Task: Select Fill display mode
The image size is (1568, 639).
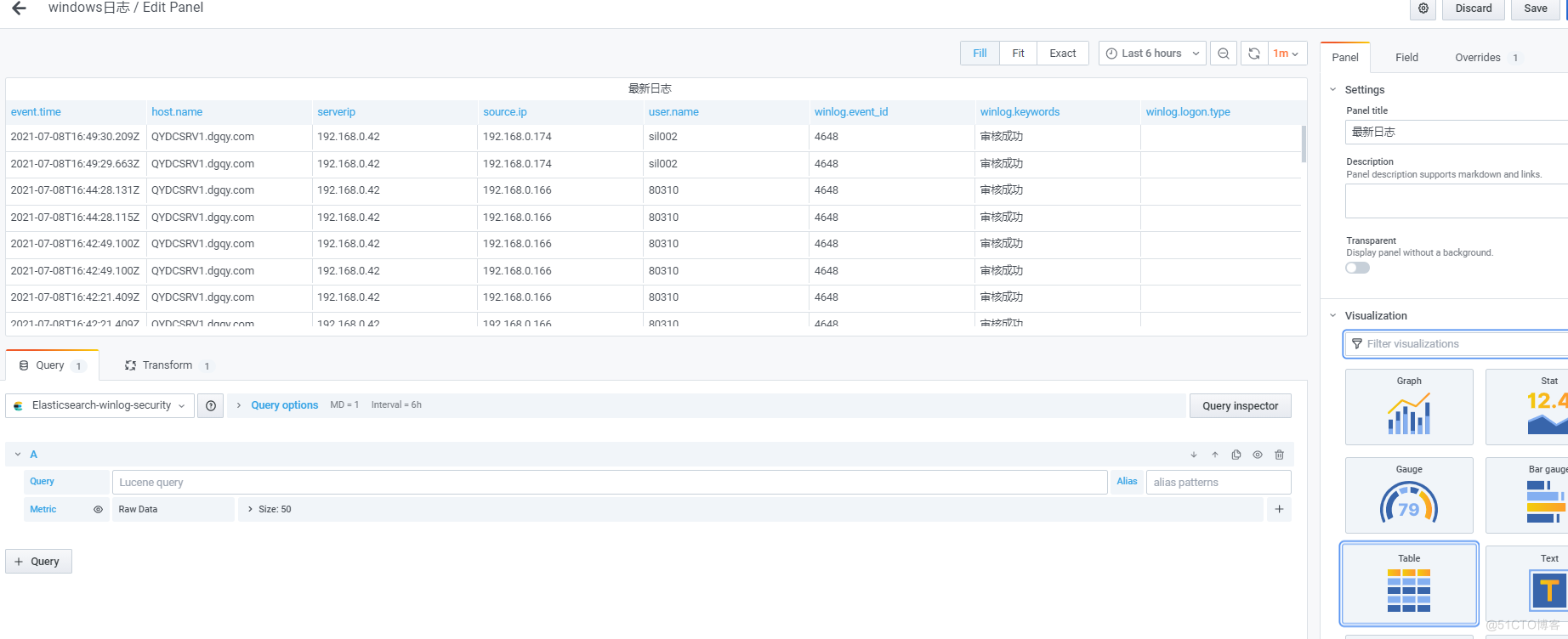Action: pos(980,54)
